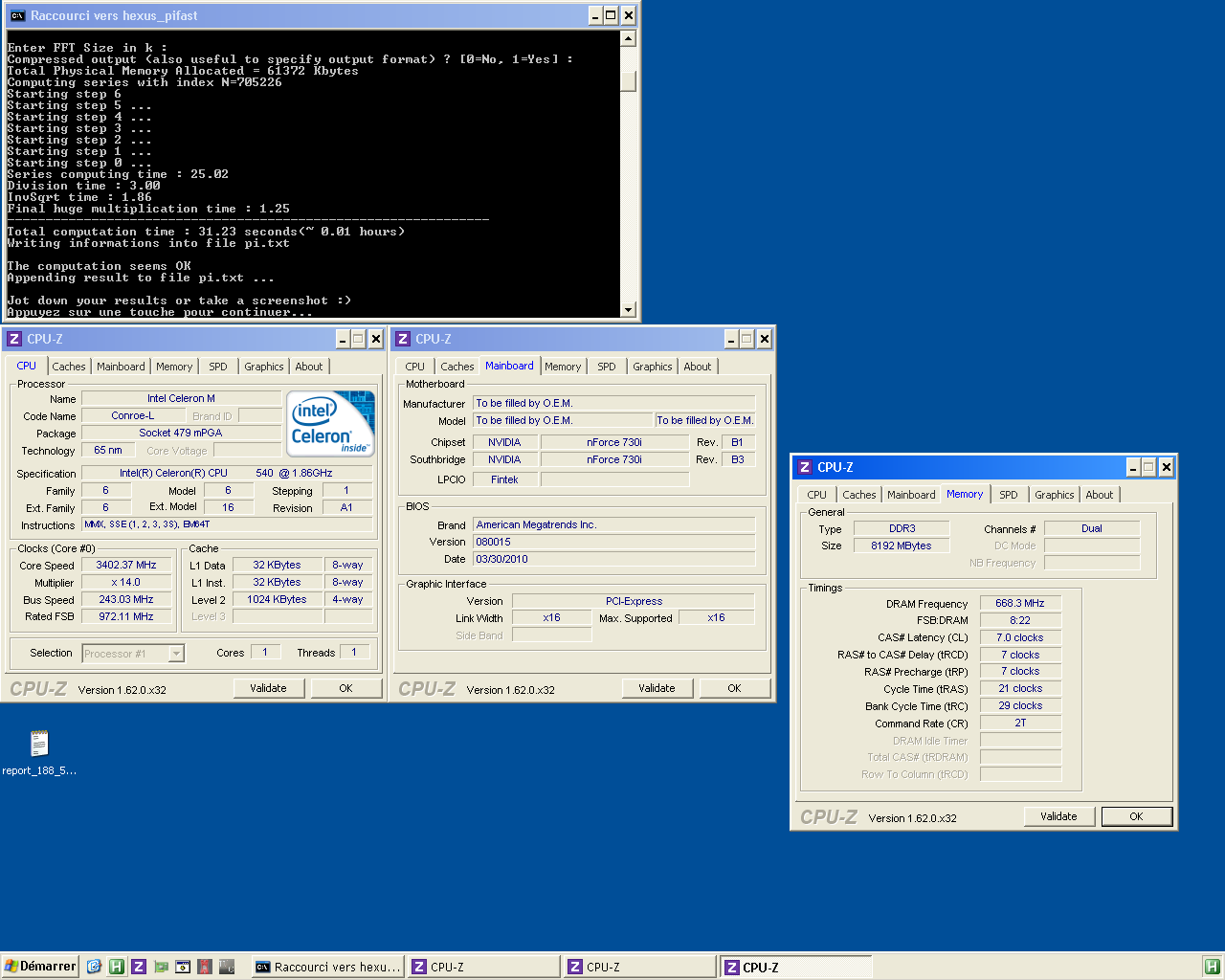1225x980 pixels.
Task: Click the Rated FSB value 972.11 MHz
Action: coord(126,616)
